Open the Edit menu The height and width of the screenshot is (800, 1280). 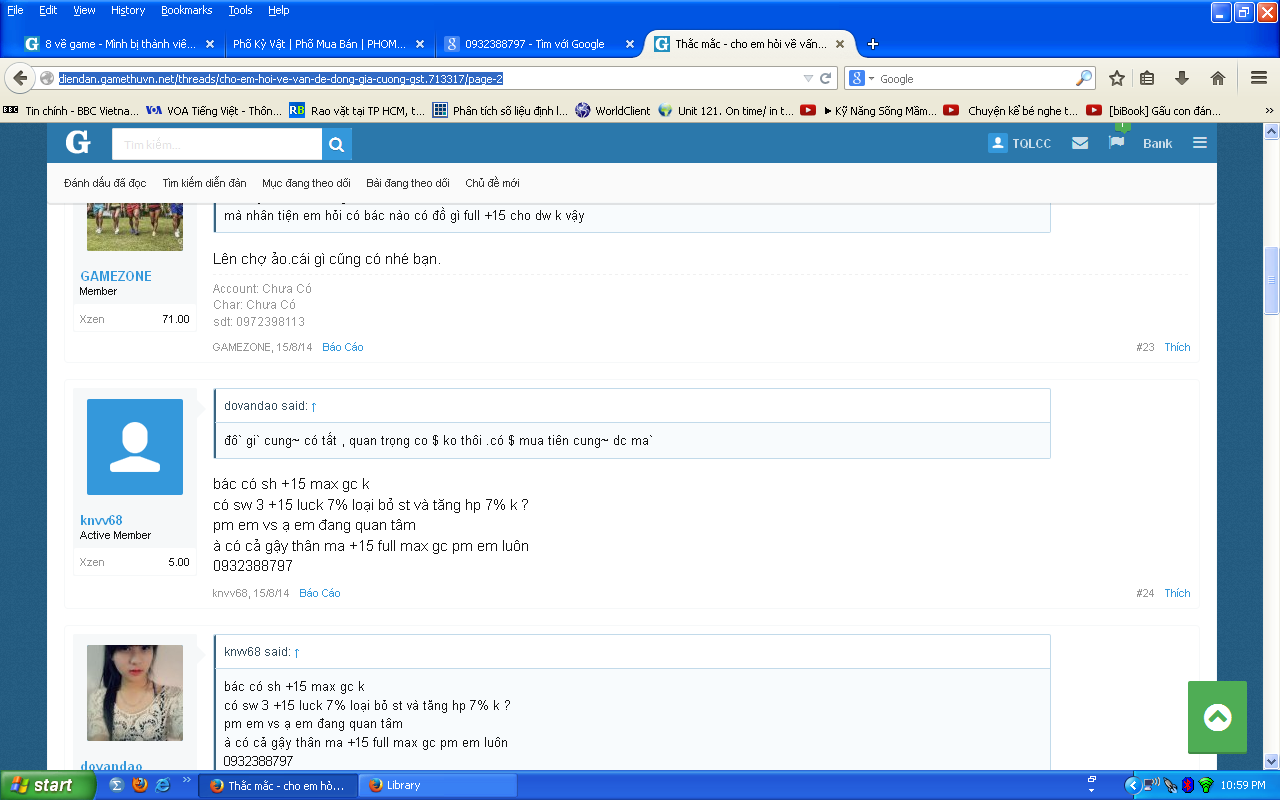[48, 10]
